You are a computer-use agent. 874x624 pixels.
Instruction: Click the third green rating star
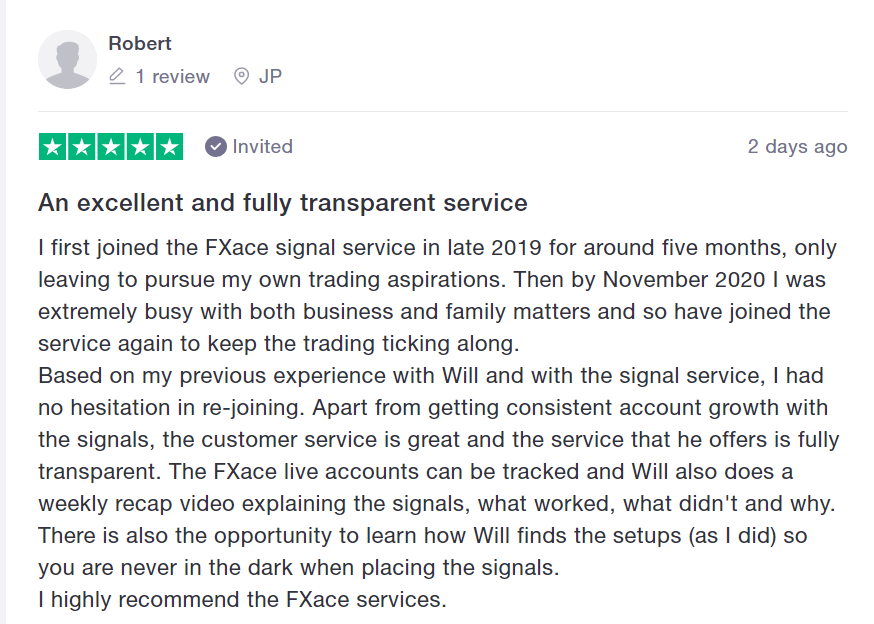(x=111, y=147)
